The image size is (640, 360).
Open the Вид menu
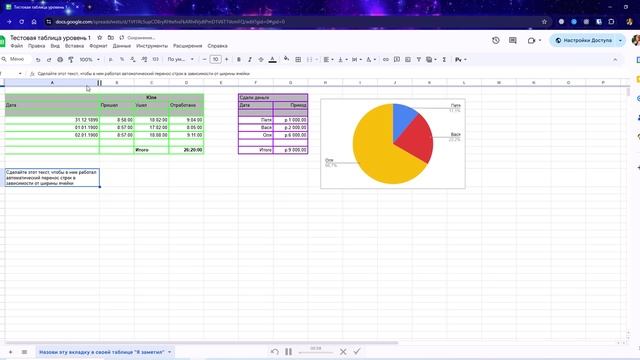55,46
